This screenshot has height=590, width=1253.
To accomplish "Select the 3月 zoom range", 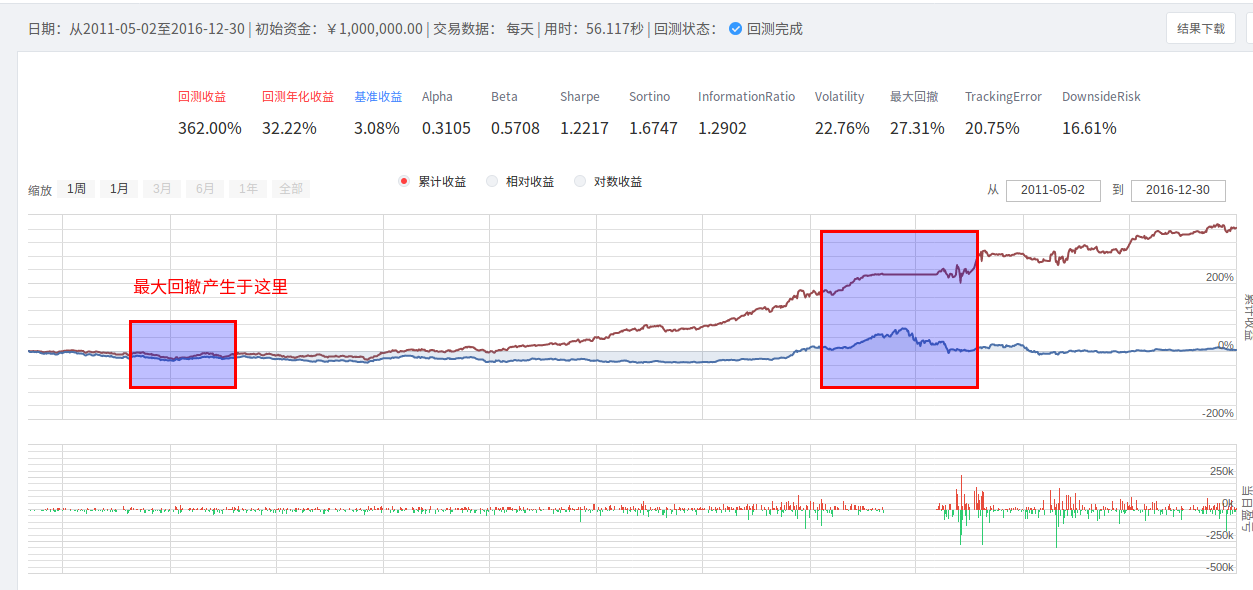I will (x=162, y=188).
